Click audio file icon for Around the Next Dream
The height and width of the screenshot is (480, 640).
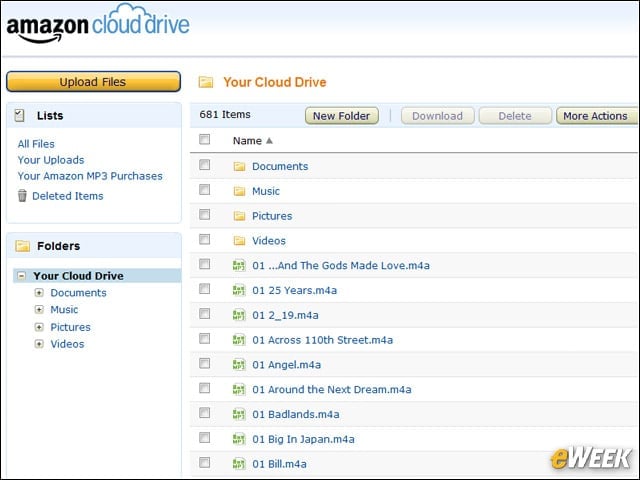coord(239,390)
